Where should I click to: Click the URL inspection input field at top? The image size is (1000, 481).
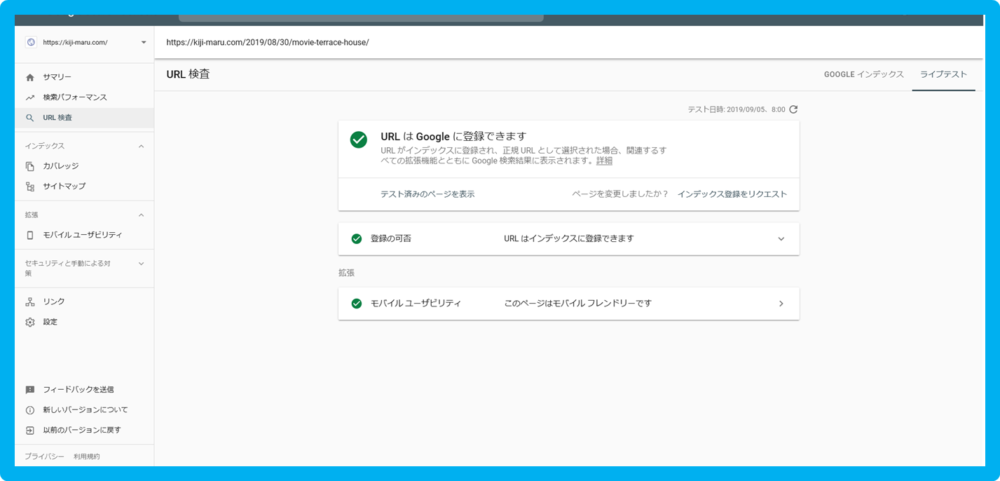click(x=571, y=43)
